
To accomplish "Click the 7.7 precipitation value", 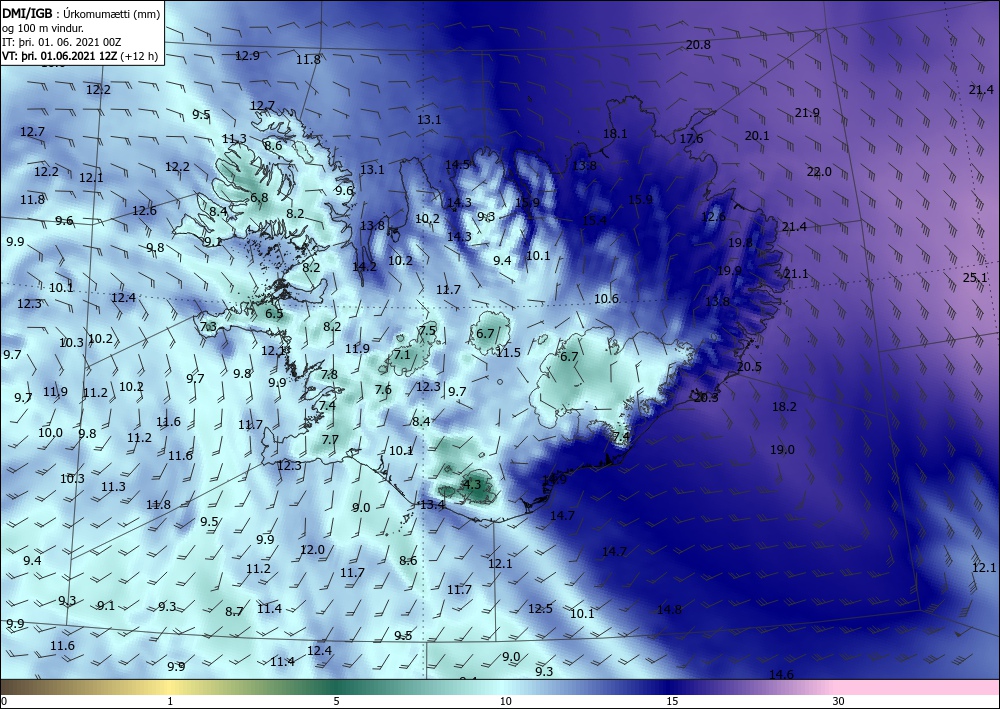I will tap(330, 439).
